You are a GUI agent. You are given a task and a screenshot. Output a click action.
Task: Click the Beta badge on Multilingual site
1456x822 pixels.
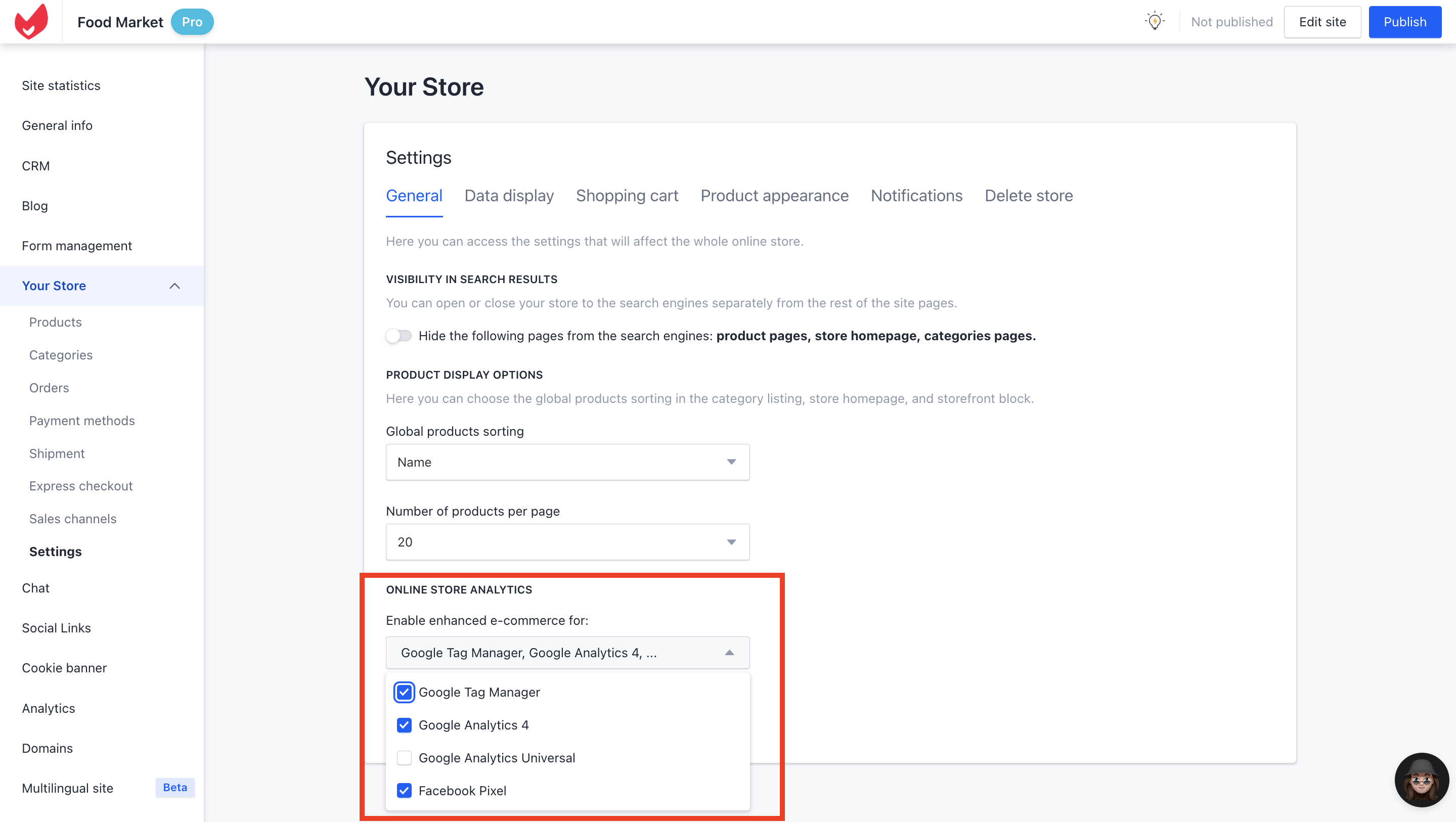174,788
